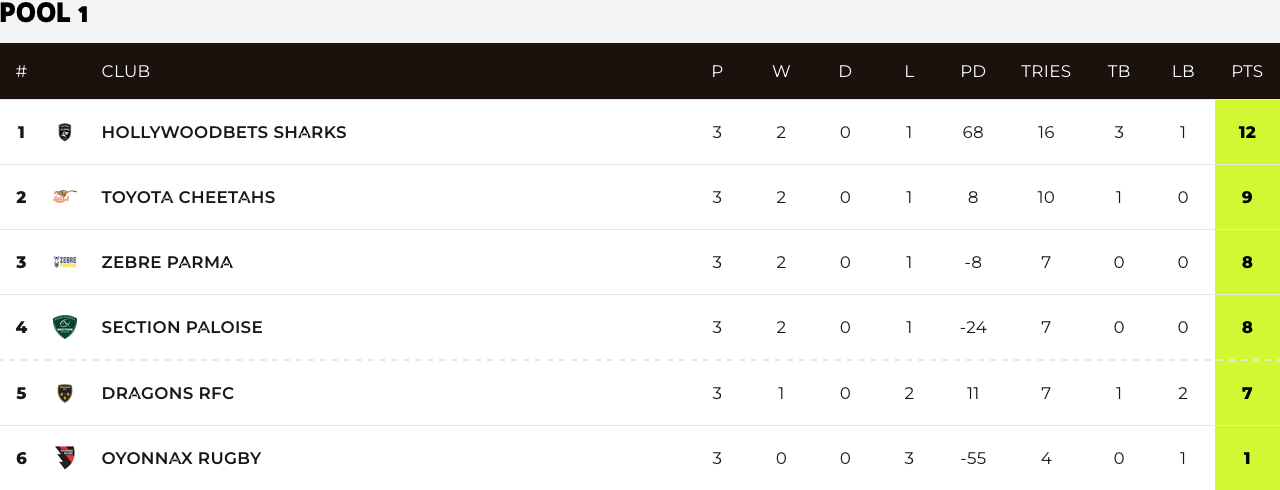
Task: Open the Toyota Cheetahs team name
Action: 188,197
